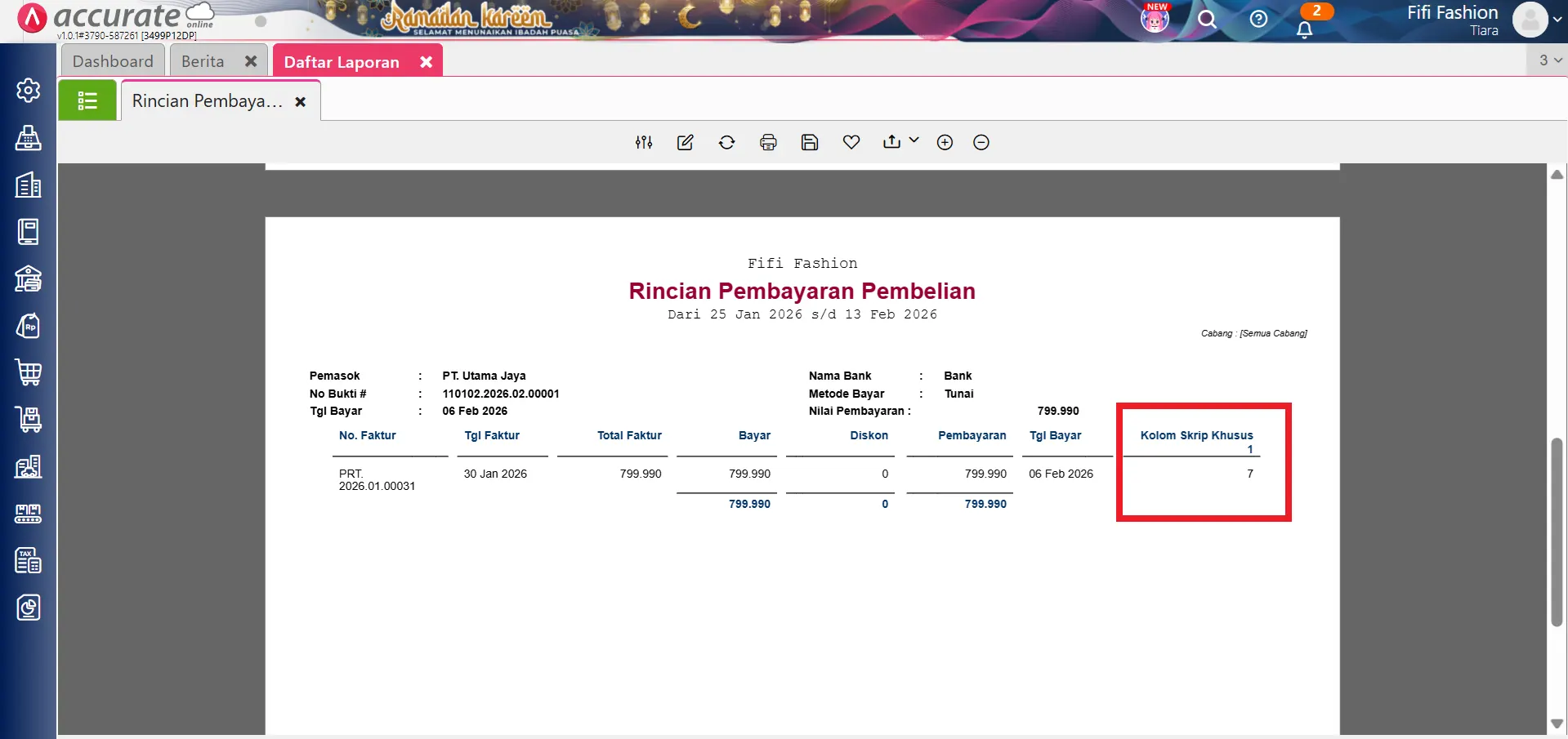Save the report with the diskette icon
The width and height of the screenshot is (1568, 739).
810,142
